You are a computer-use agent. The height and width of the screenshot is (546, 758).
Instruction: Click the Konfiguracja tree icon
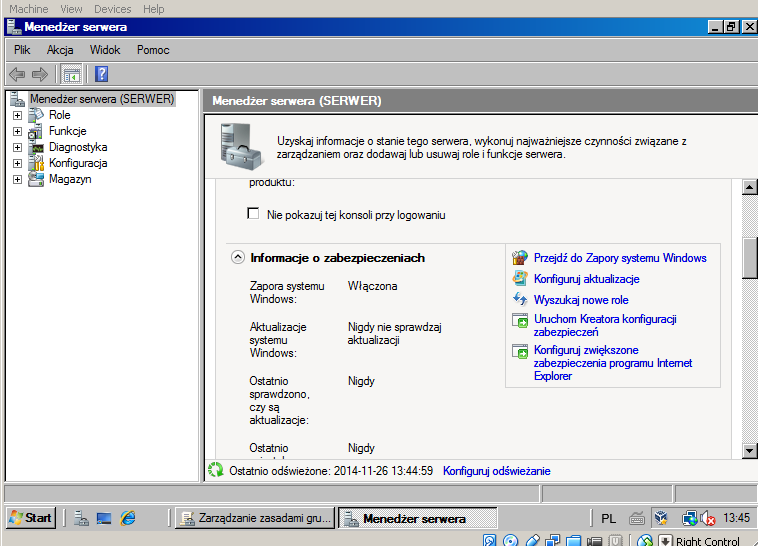pyautogui.click(x=36, y=163)
